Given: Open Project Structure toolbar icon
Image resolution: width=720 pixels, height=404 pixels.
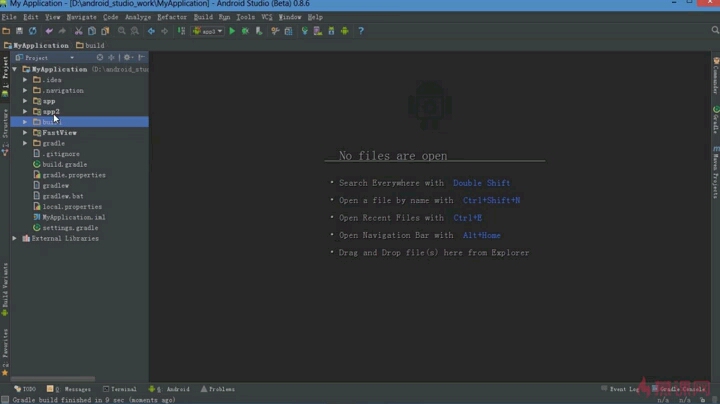Looking at the screenshot, I should 288,31.
